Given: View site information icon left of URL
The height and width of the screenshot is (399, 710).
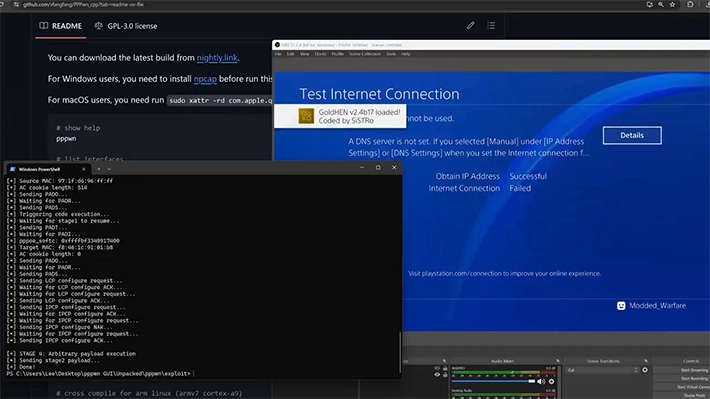Looking at the screenshot, I should click(16, 5).
